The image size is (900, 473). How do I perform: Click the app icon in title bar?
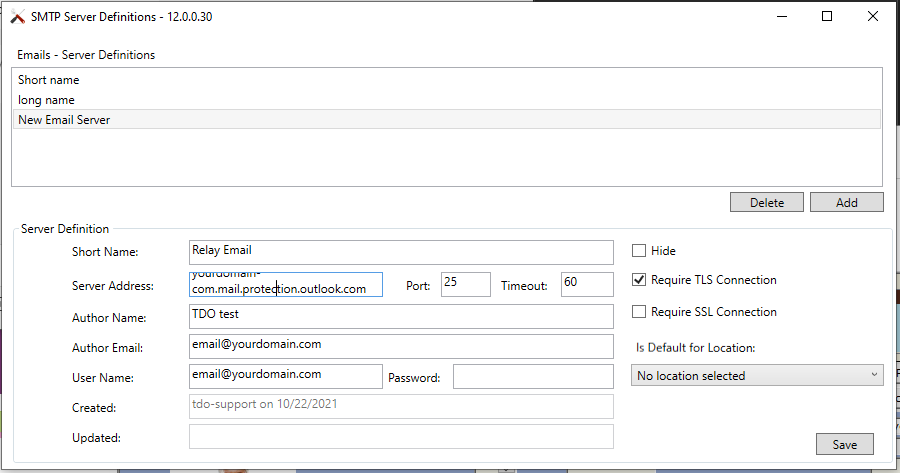point(17,17)
